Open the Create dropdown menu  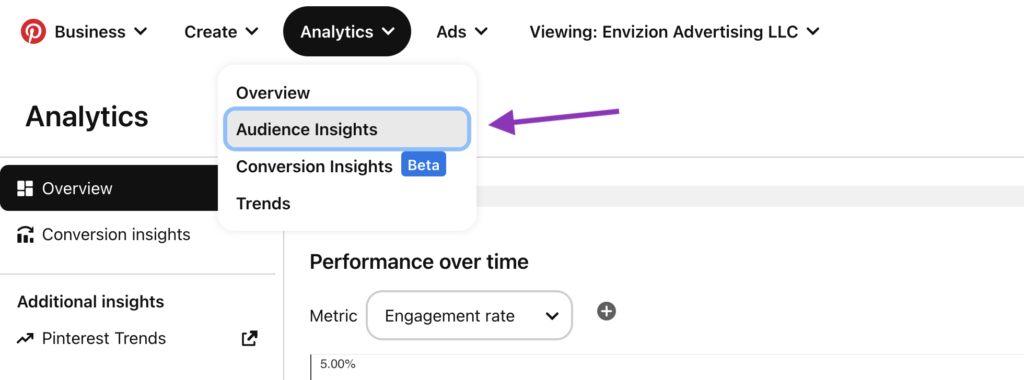tap(221, 31)
